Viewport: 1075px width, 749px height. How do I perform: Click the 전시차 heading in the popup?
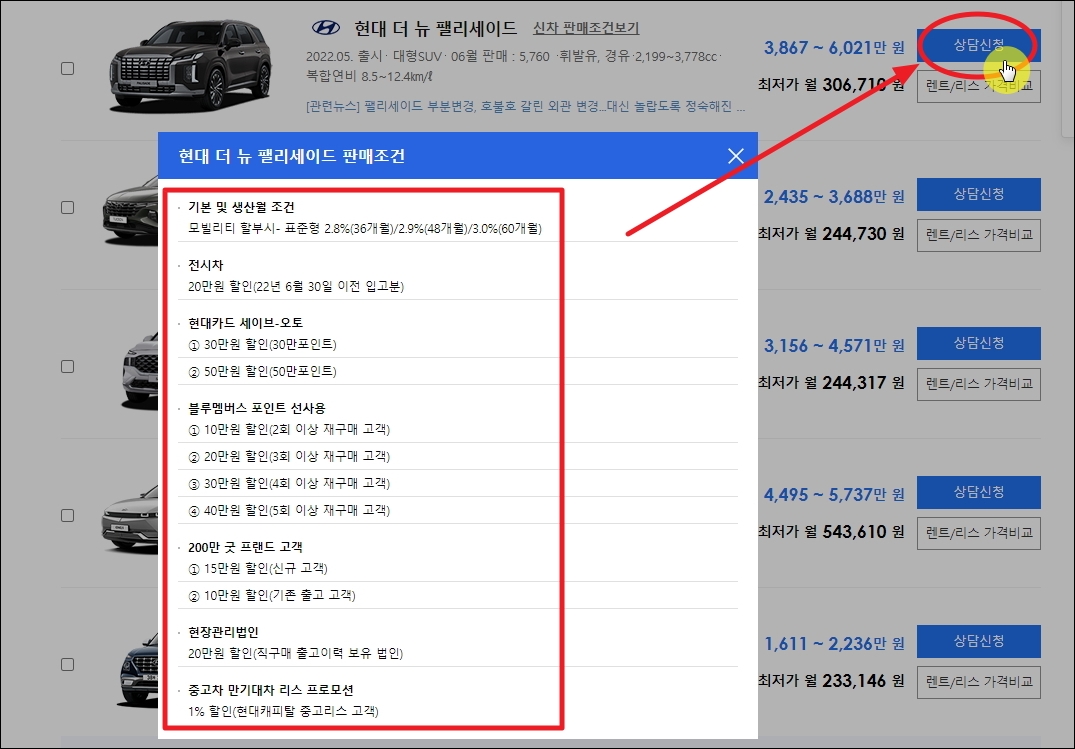click(206, 265)
